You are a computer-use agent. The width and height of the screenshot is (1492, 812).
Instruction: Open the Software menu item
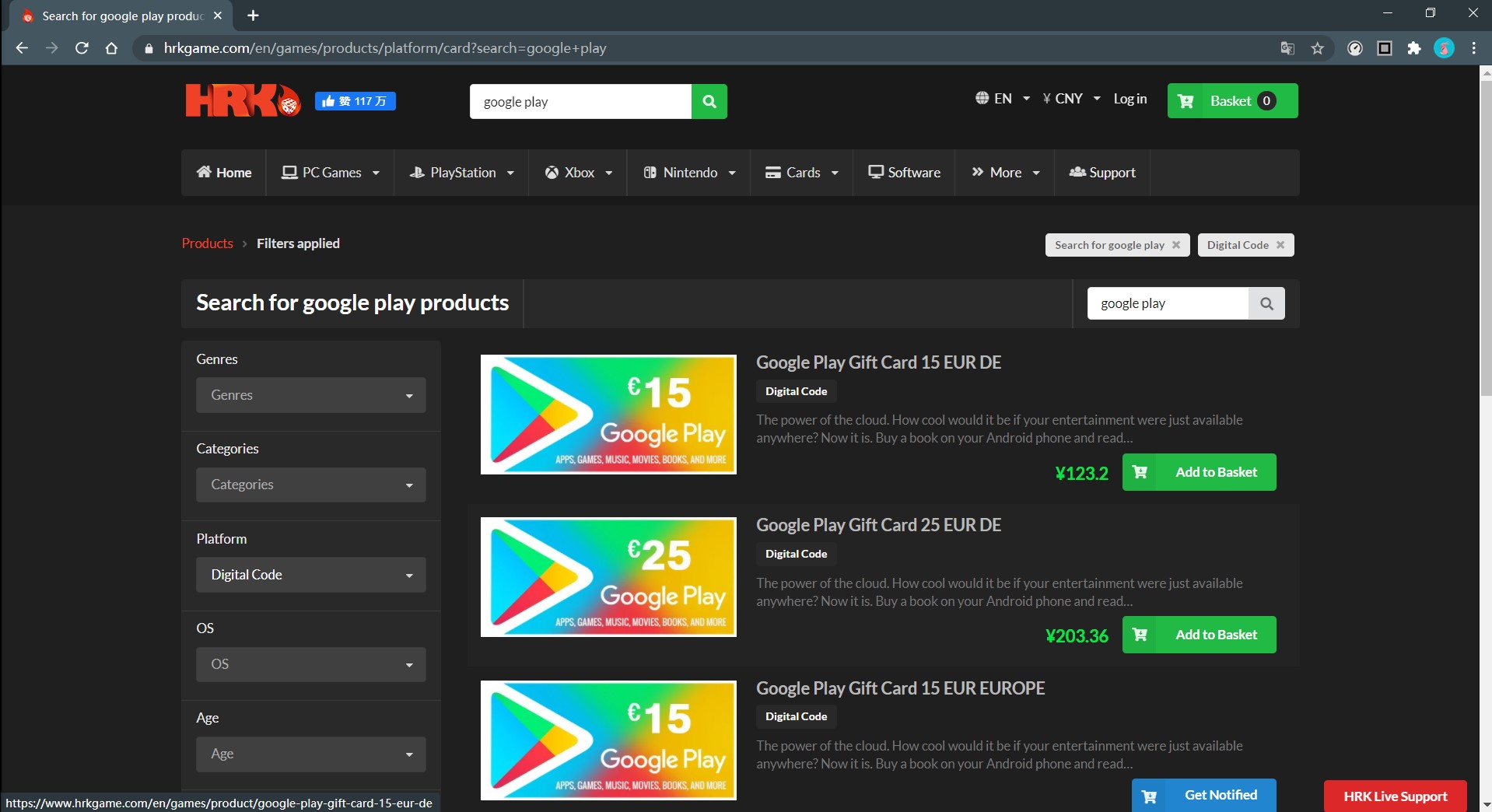pyautogui.click(x=905, y=173)
